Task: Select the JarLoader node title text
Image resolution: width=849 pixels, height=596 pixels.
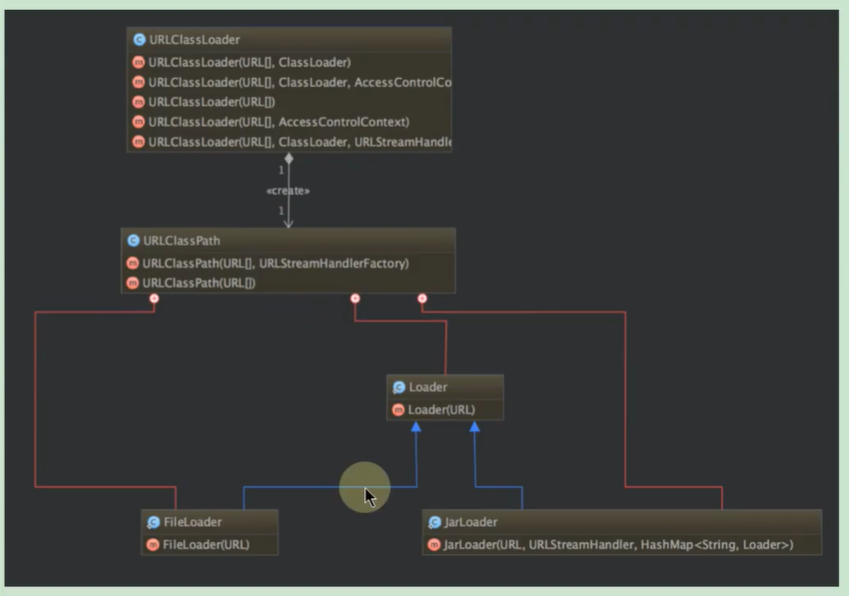Action: coord(472,522)
